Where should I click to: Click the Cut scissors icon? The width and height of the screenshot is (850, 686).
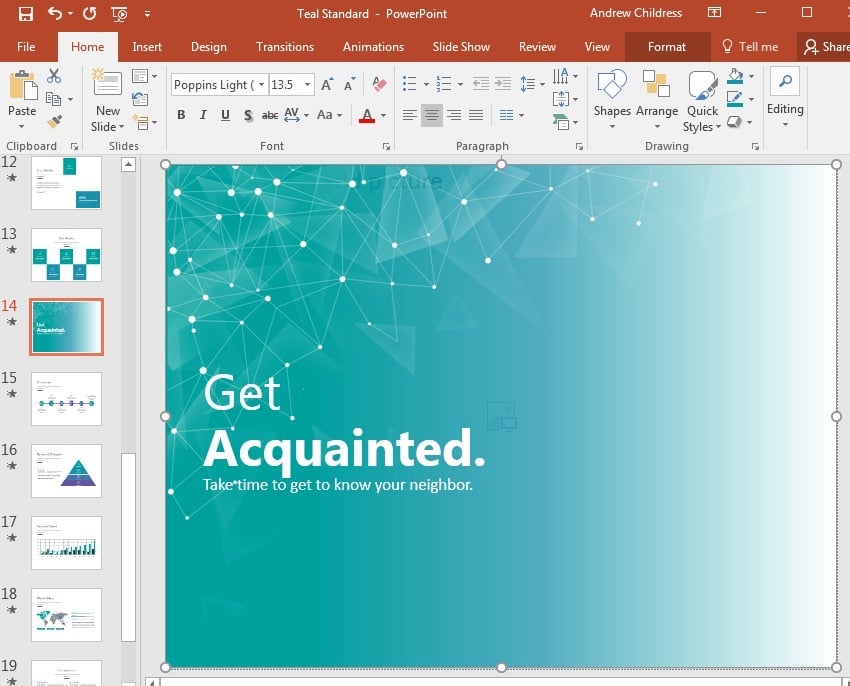click(54, 77)
